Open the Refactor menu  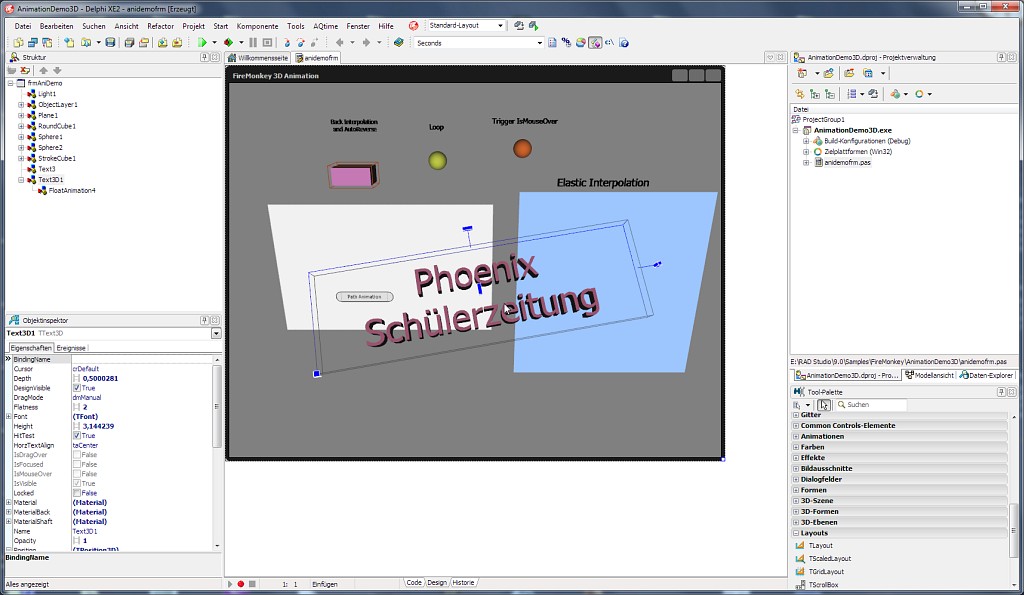click(161, 26)
